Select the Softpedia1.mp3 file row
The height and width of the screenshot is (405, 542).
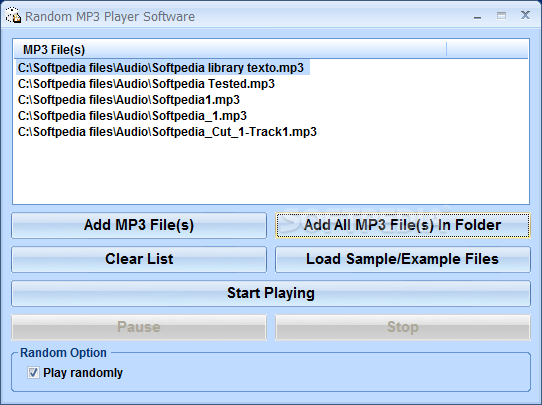coord(129,100)
